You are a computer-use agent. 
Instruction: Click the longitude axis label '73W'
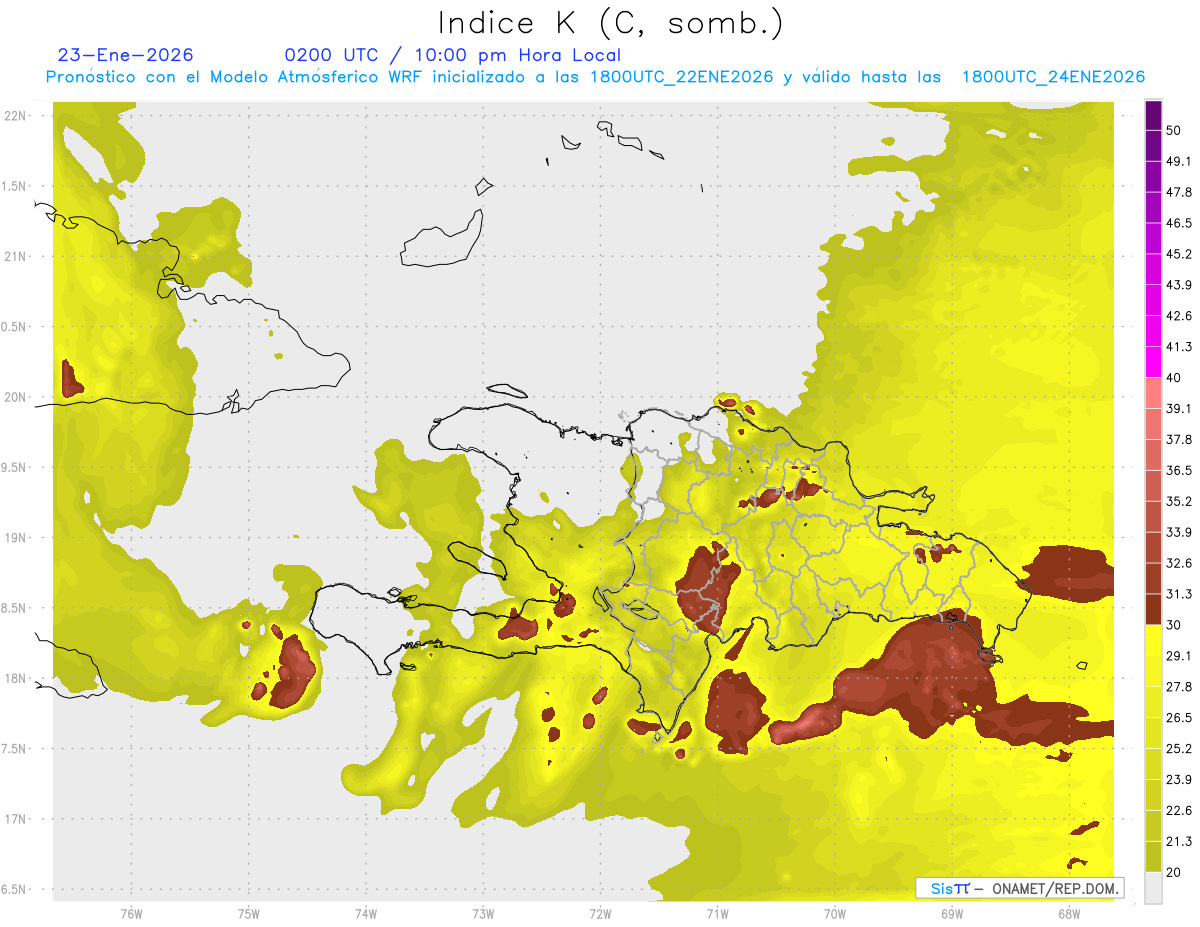point(483,914)
